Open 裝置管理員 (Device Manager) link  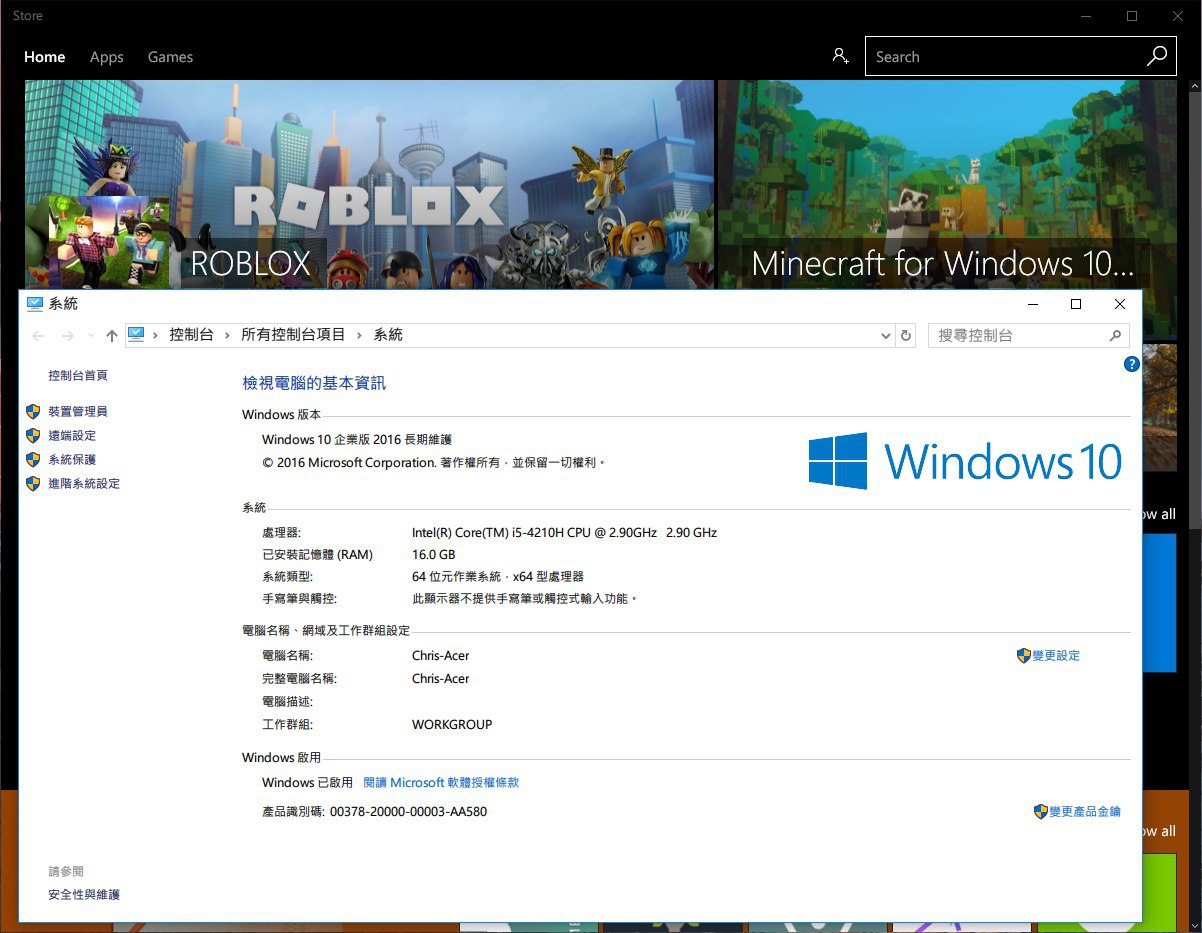coord(77,411)
